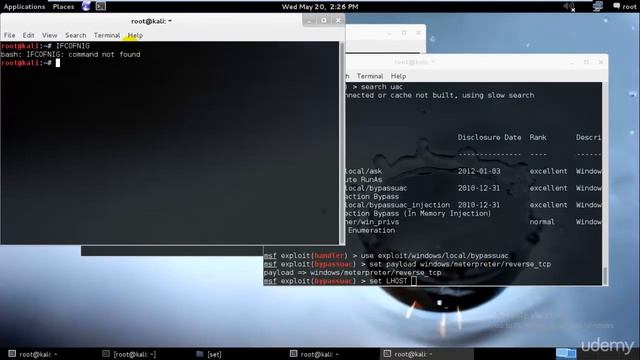Click the muted volume icon
This screenshot has height=360, width=640.
coord(569,7)
